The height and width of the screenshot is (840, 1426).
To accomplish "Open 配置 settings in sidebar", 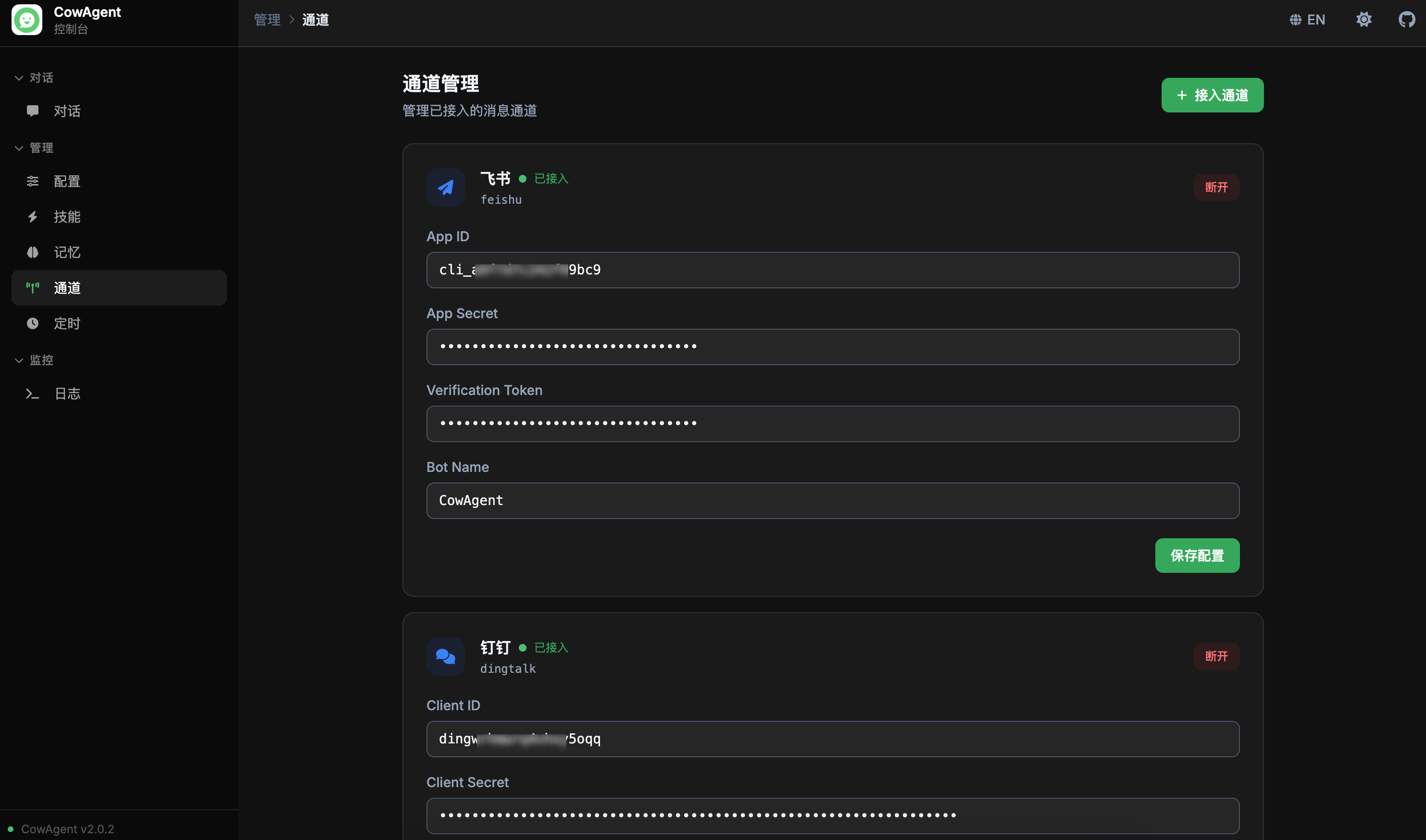I will [x=67, y=181].
